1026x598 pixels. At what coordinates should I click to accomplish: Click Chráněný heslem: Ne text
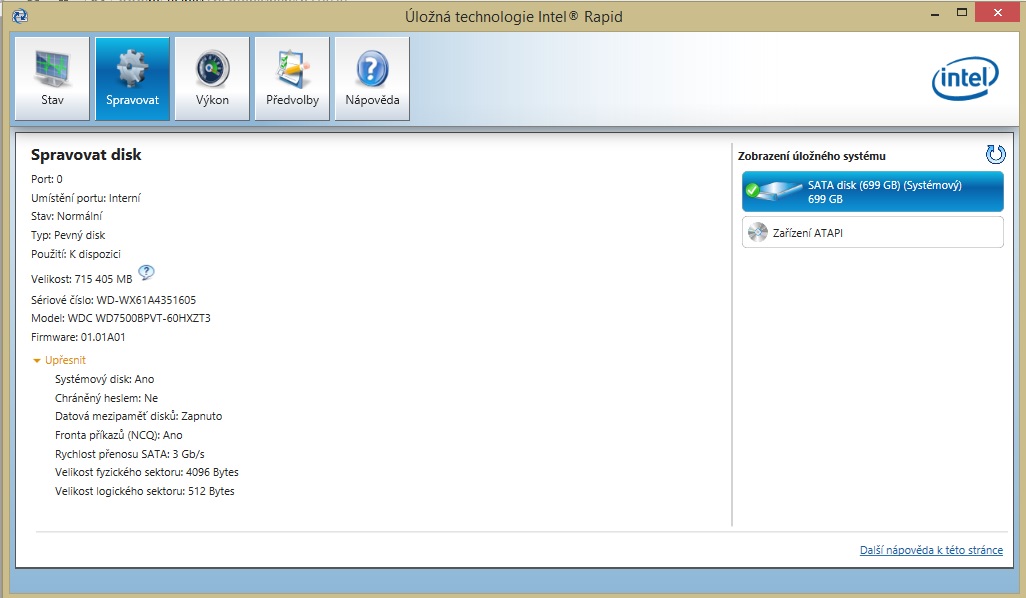(106, 398)
